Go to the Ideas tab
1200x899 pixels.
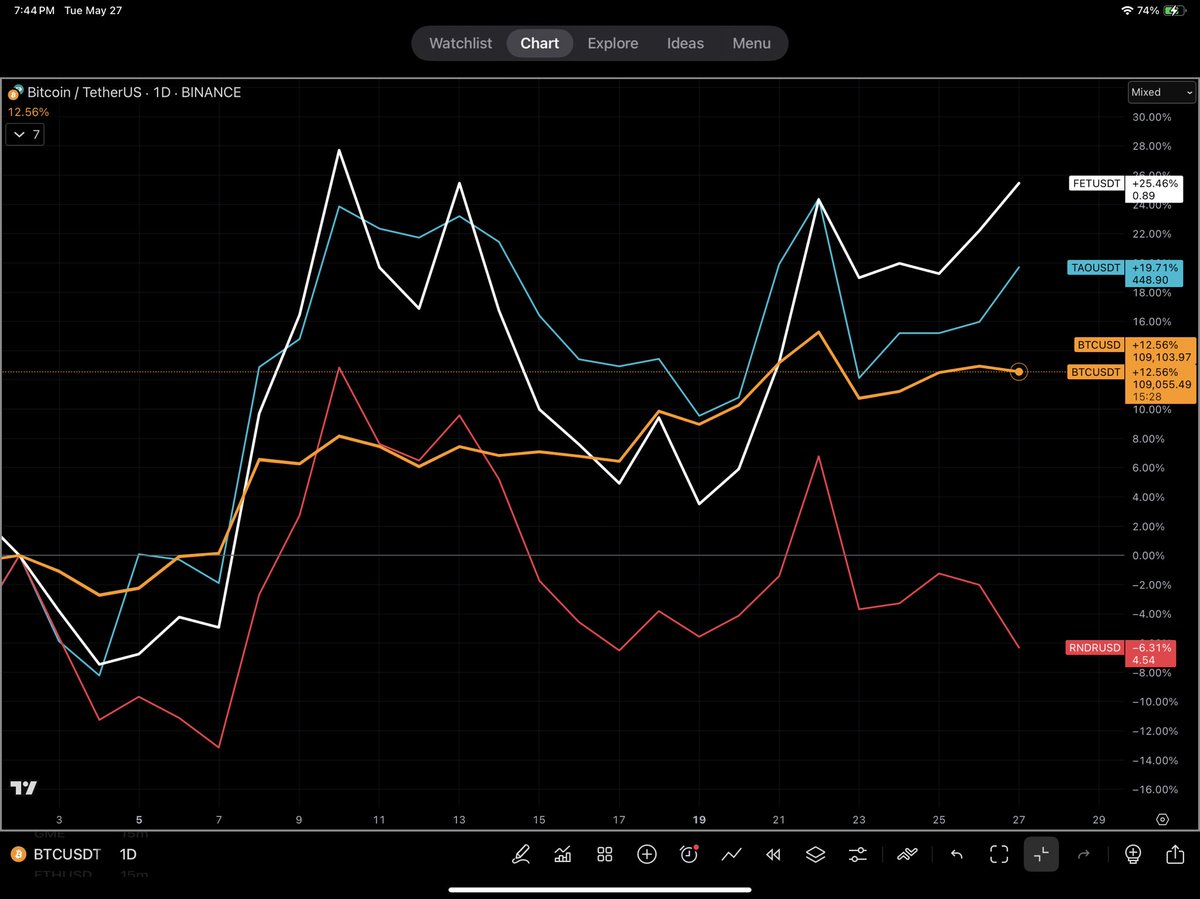pos(686,44)
